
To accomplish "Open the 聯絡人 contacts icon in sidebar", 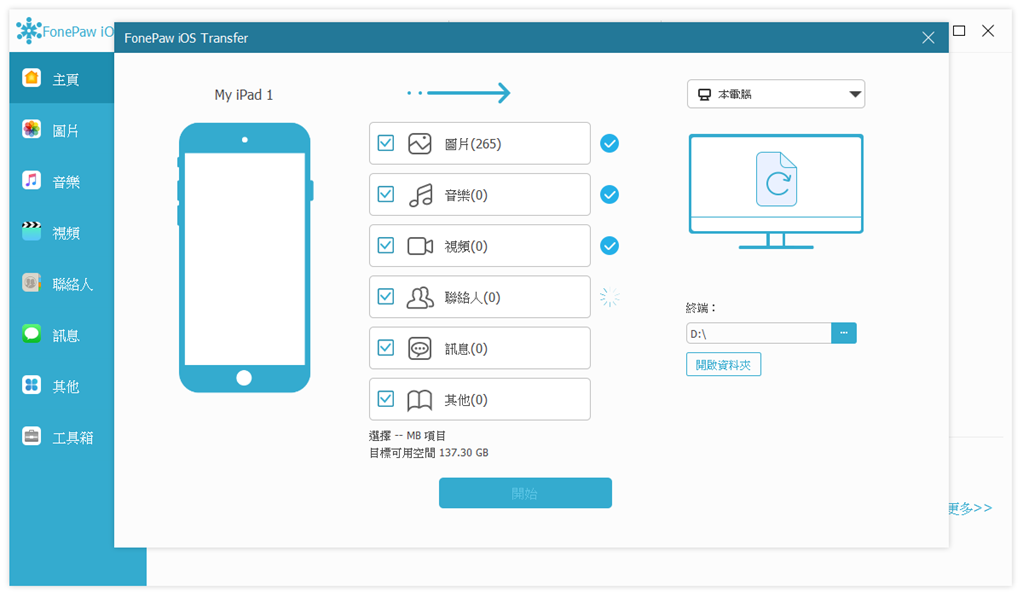I will coord(31,282).
